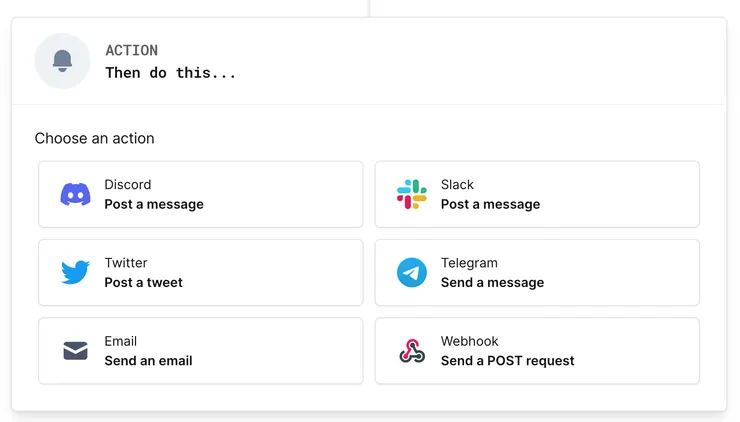The width and height of the screenshot is (740, 422).
Task: Pick "Send a POST request" action
Action: [x=507, y=360]
